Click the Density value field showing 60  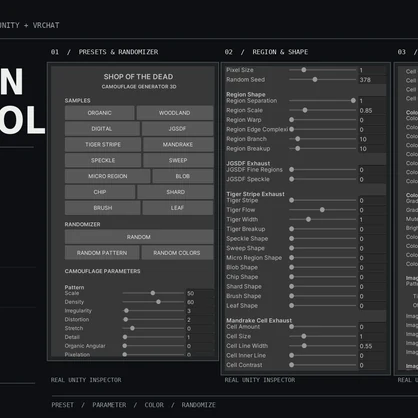(x=200, y=302)
